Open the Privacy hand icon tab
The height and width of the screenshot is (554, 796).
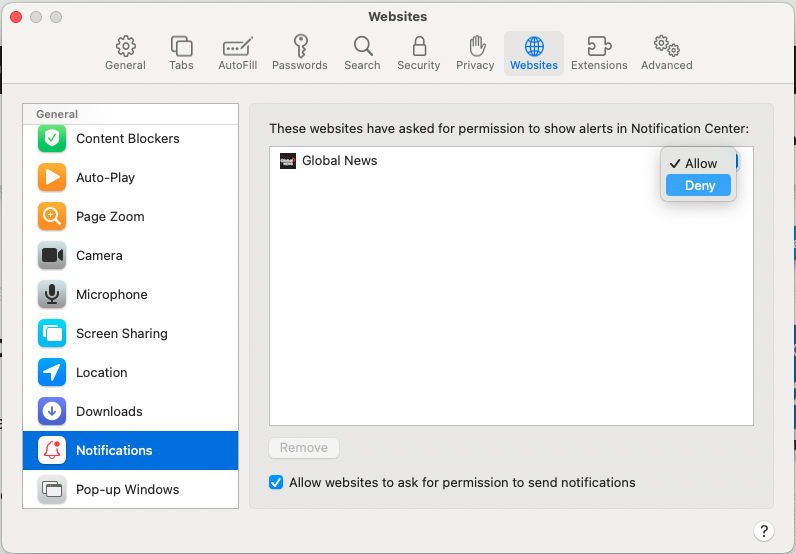475,53
